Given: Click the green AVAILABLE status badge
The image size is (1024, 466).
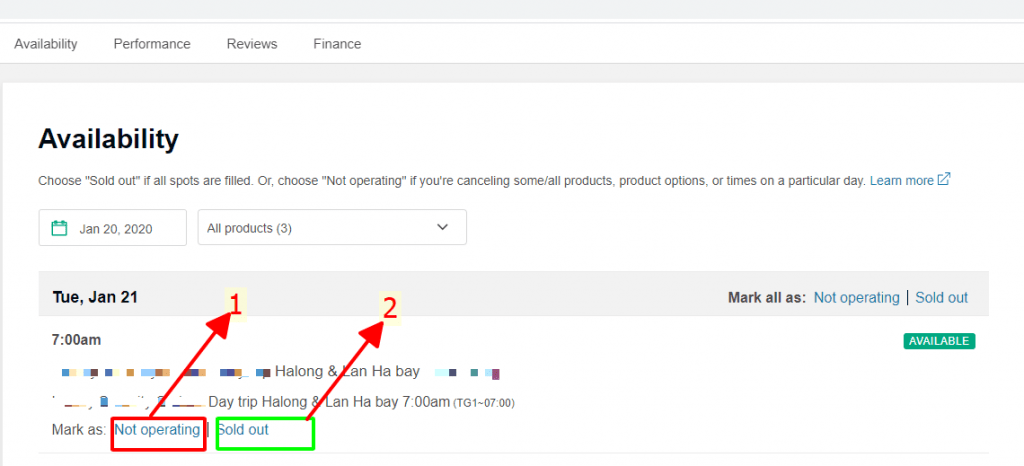Looking at the screenshot, I should [x=939, y=341].
